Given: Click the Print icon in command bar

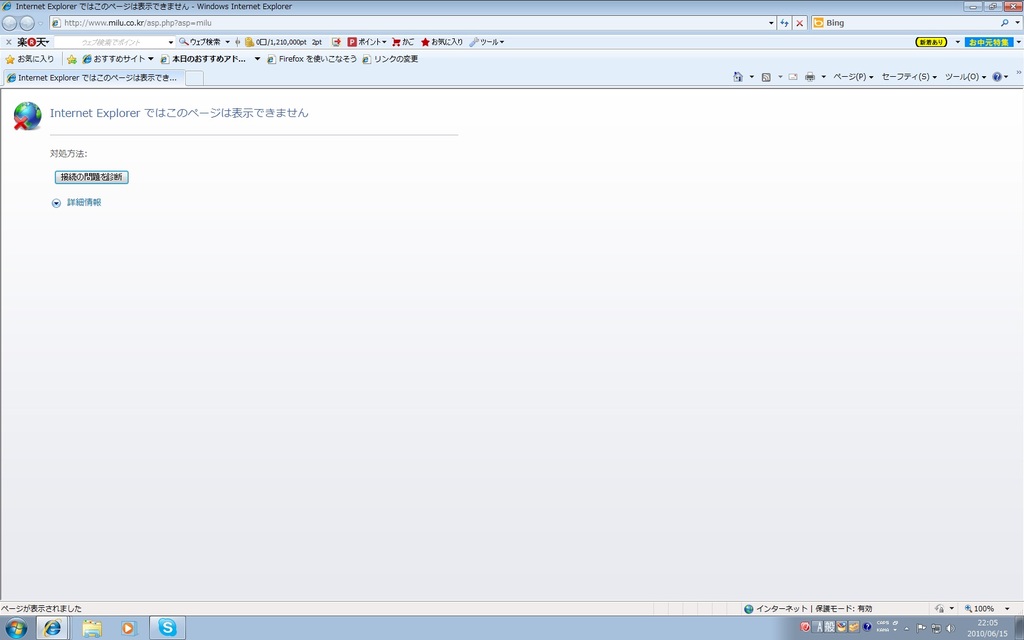Looking at the screenshot, I should (x=810, y=77).
